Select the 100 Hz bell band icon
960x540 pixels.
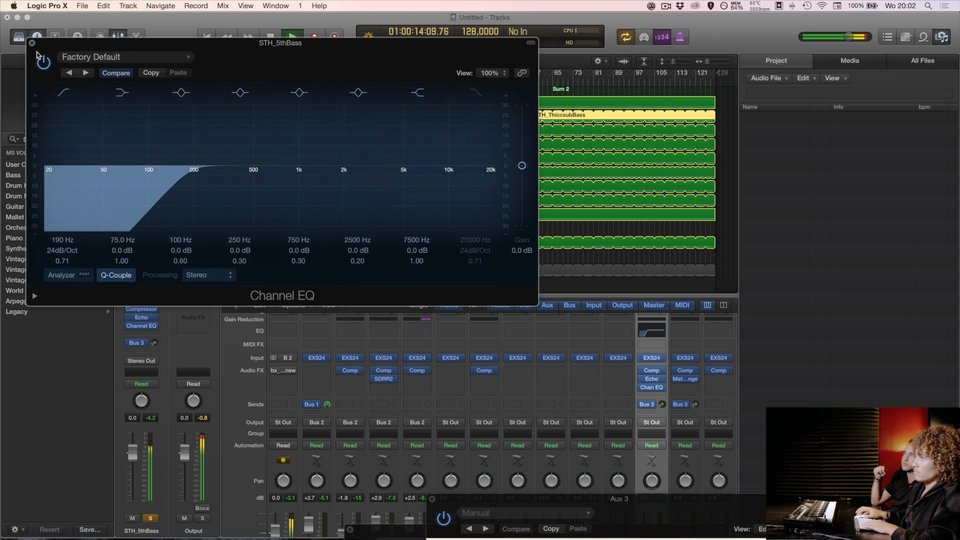click(181, 92)
